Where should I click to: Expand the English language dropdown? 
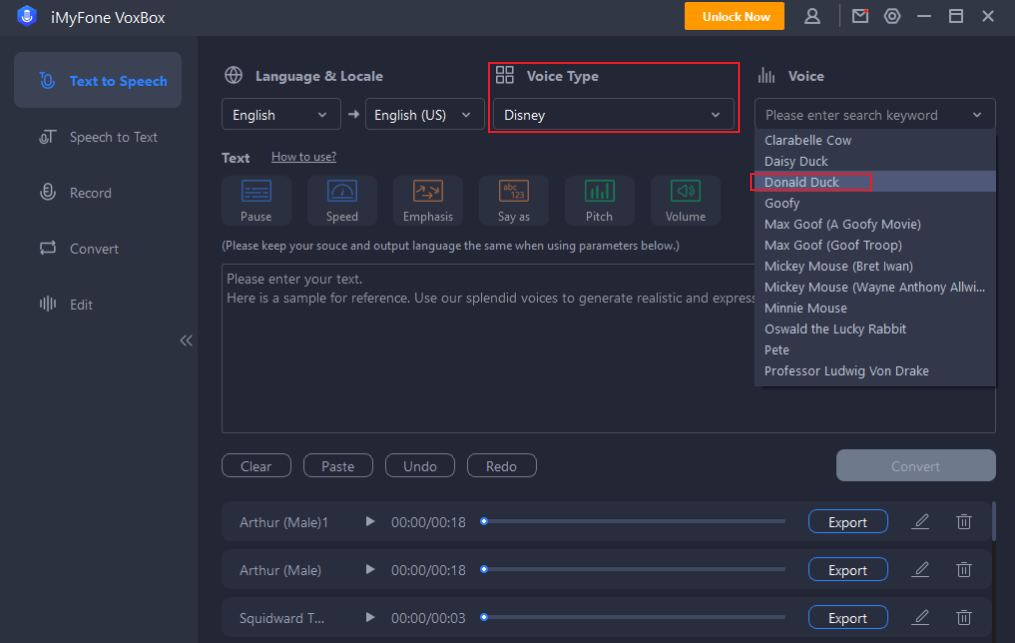pos(281,115)
